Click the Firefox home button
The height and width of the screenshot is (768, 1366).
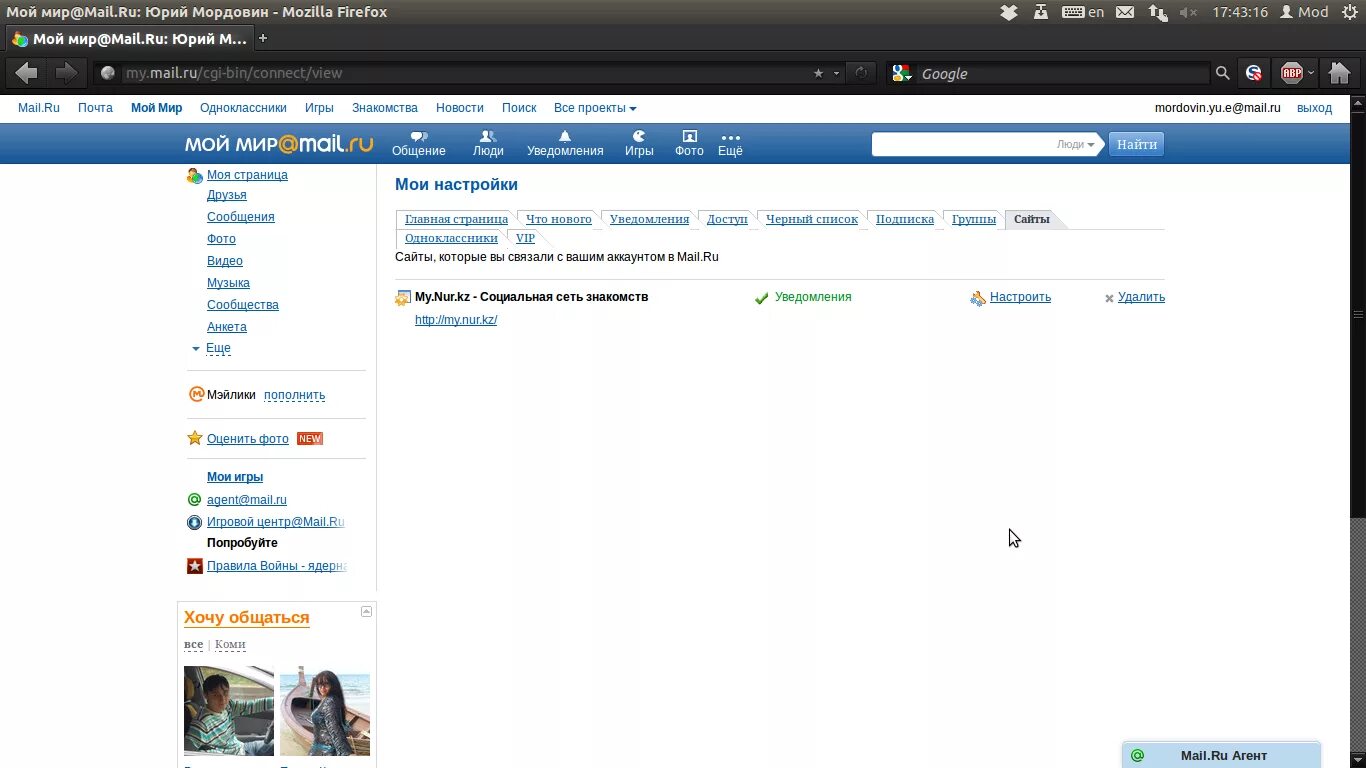1340,73
